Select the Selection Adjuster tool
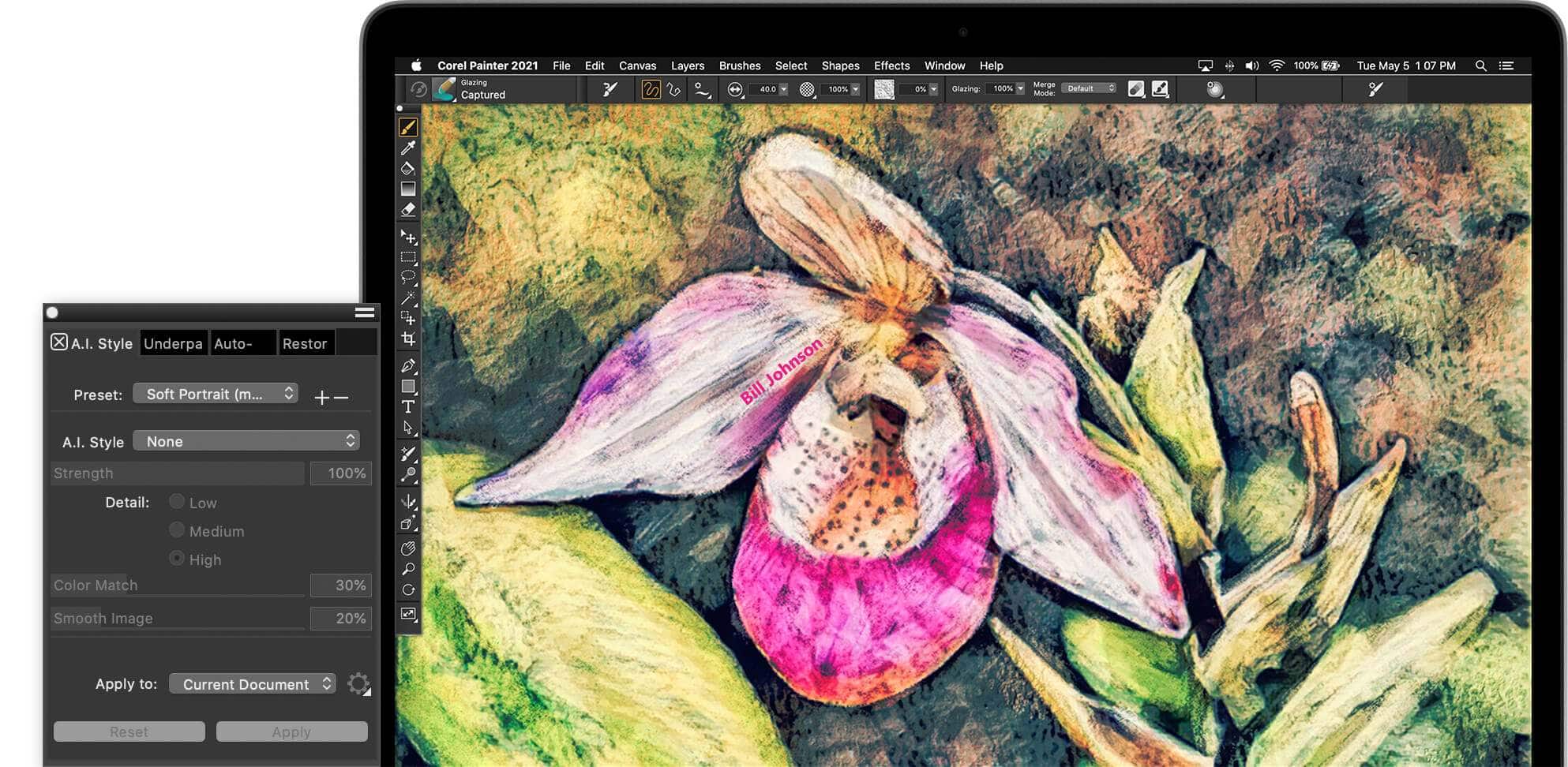The width and height of the screenshot is (1568, 767). [x=408, y=319]
